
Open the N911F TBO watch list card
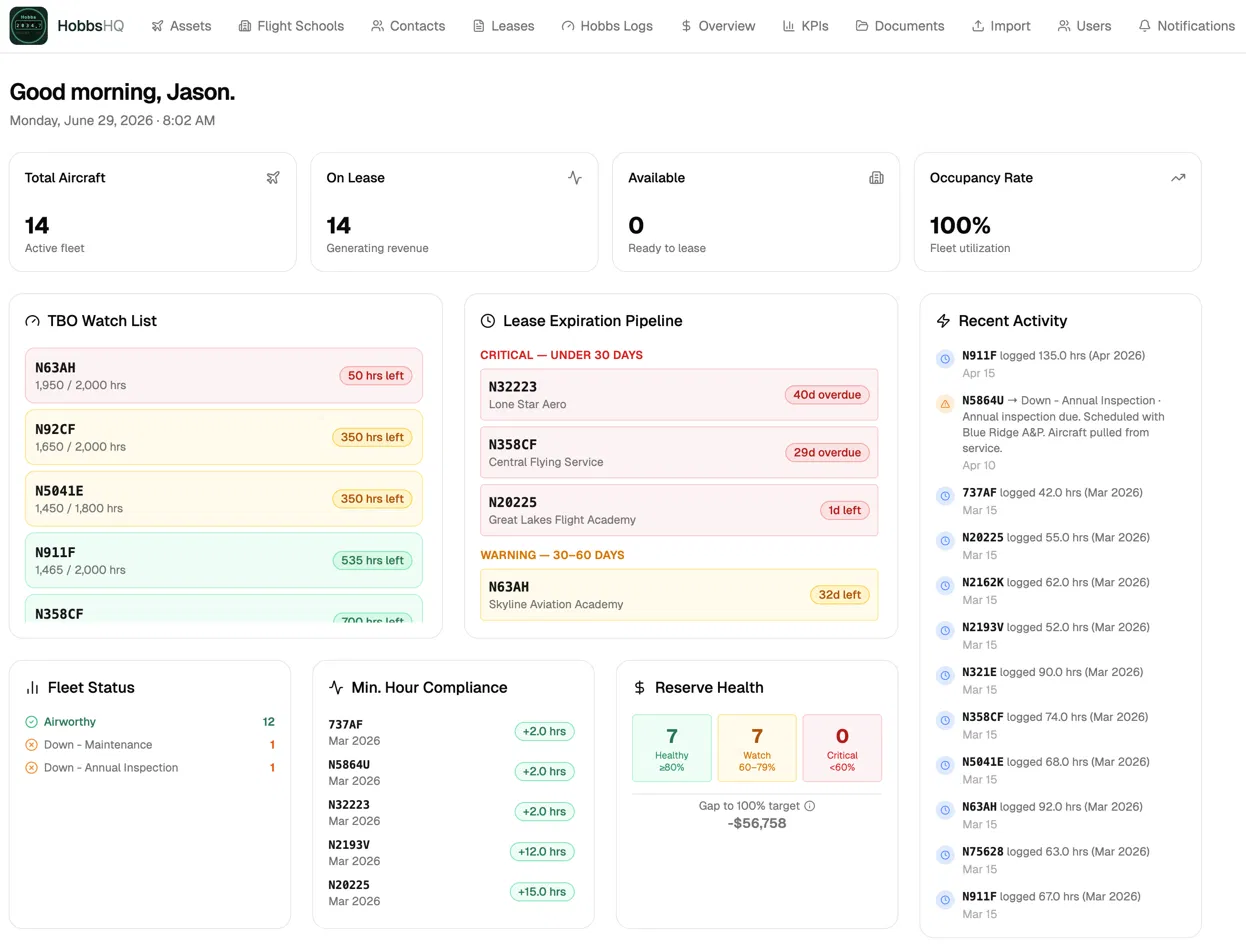click(x=224, y=560)
